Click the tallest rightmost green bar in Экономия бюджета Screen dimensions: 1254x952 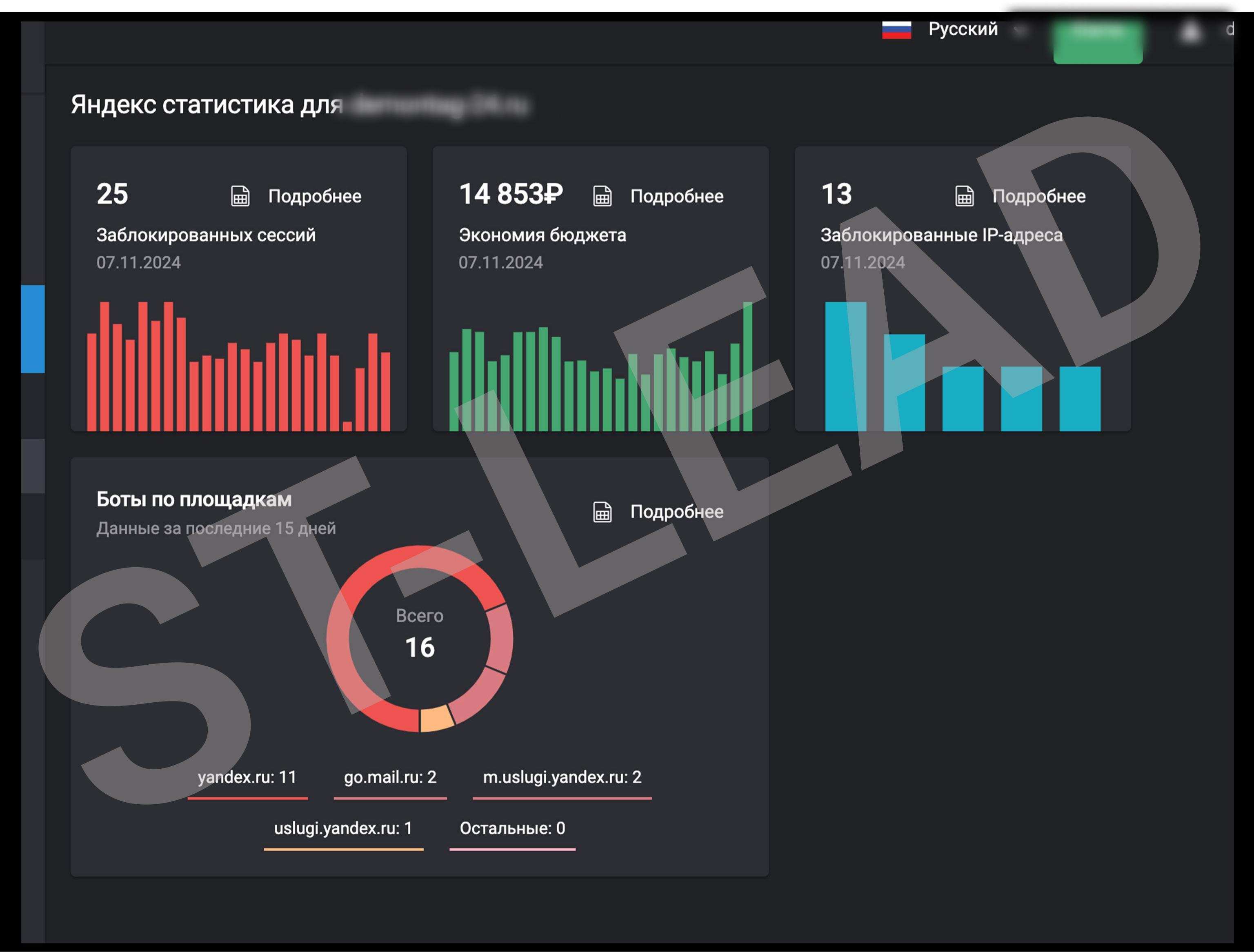click(x=747, y=366)
